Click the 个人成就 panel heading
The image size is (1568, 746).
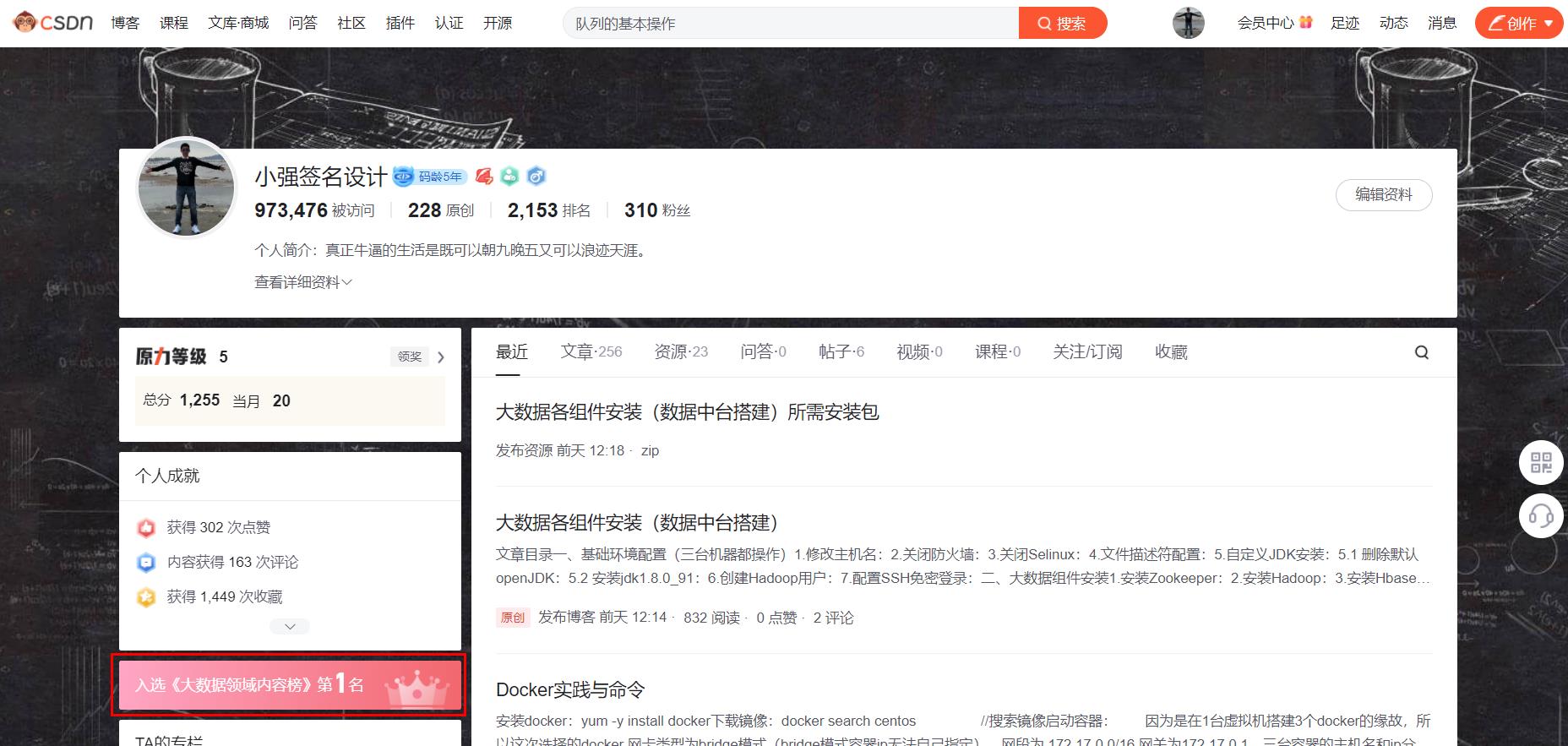167,476
